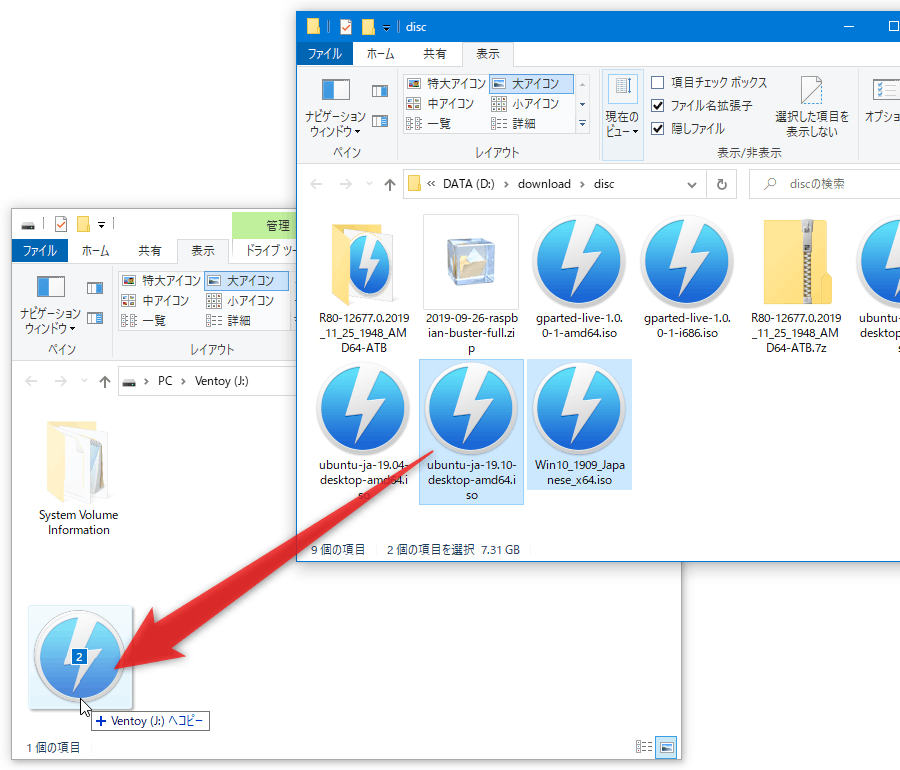The width and height of the screenshot is (900, 770).
Task: Go up one level in disc window
Action: 390,184
